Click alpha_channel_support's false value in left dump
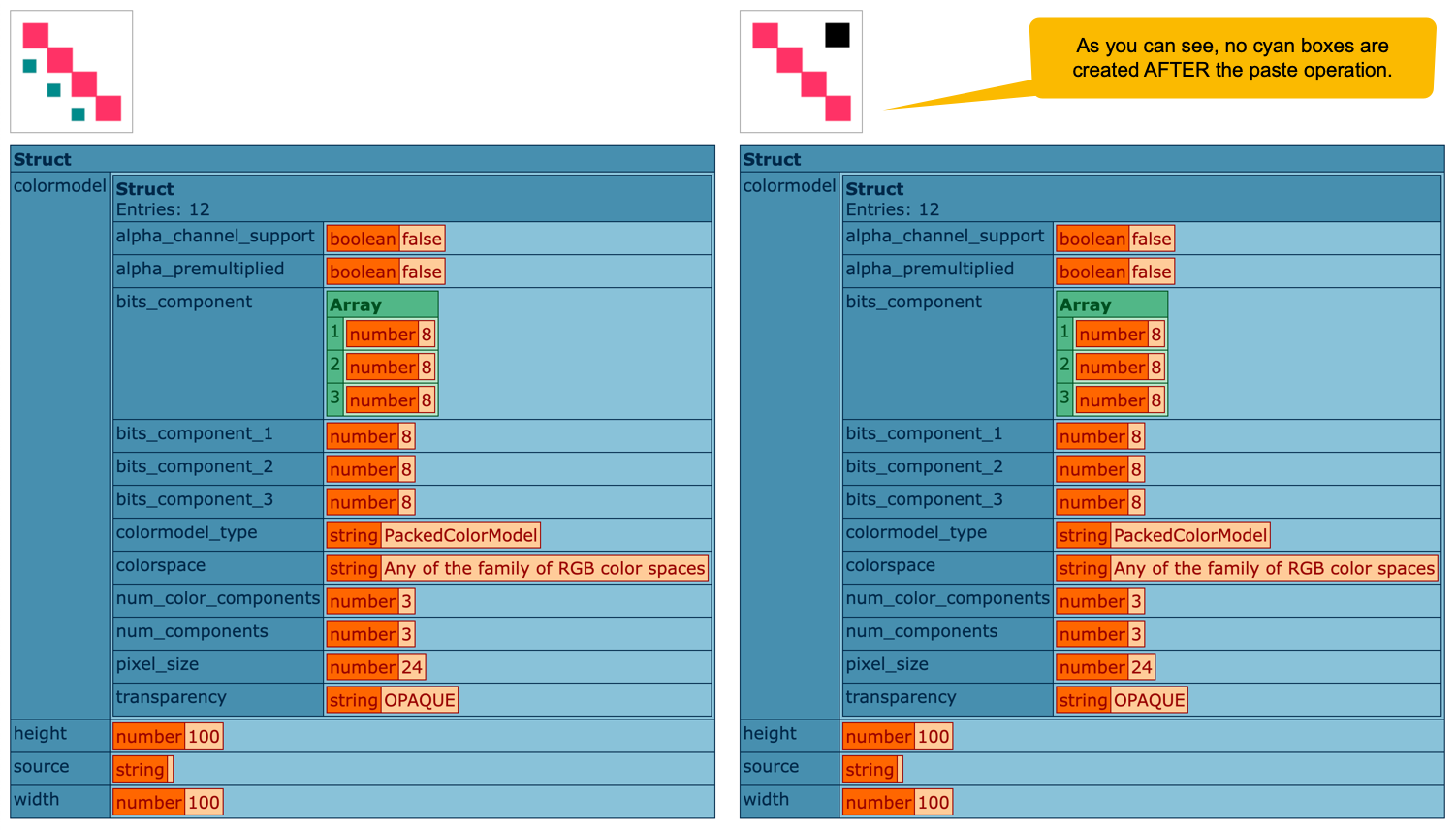Screen dimensions: 1456x831 422,239
